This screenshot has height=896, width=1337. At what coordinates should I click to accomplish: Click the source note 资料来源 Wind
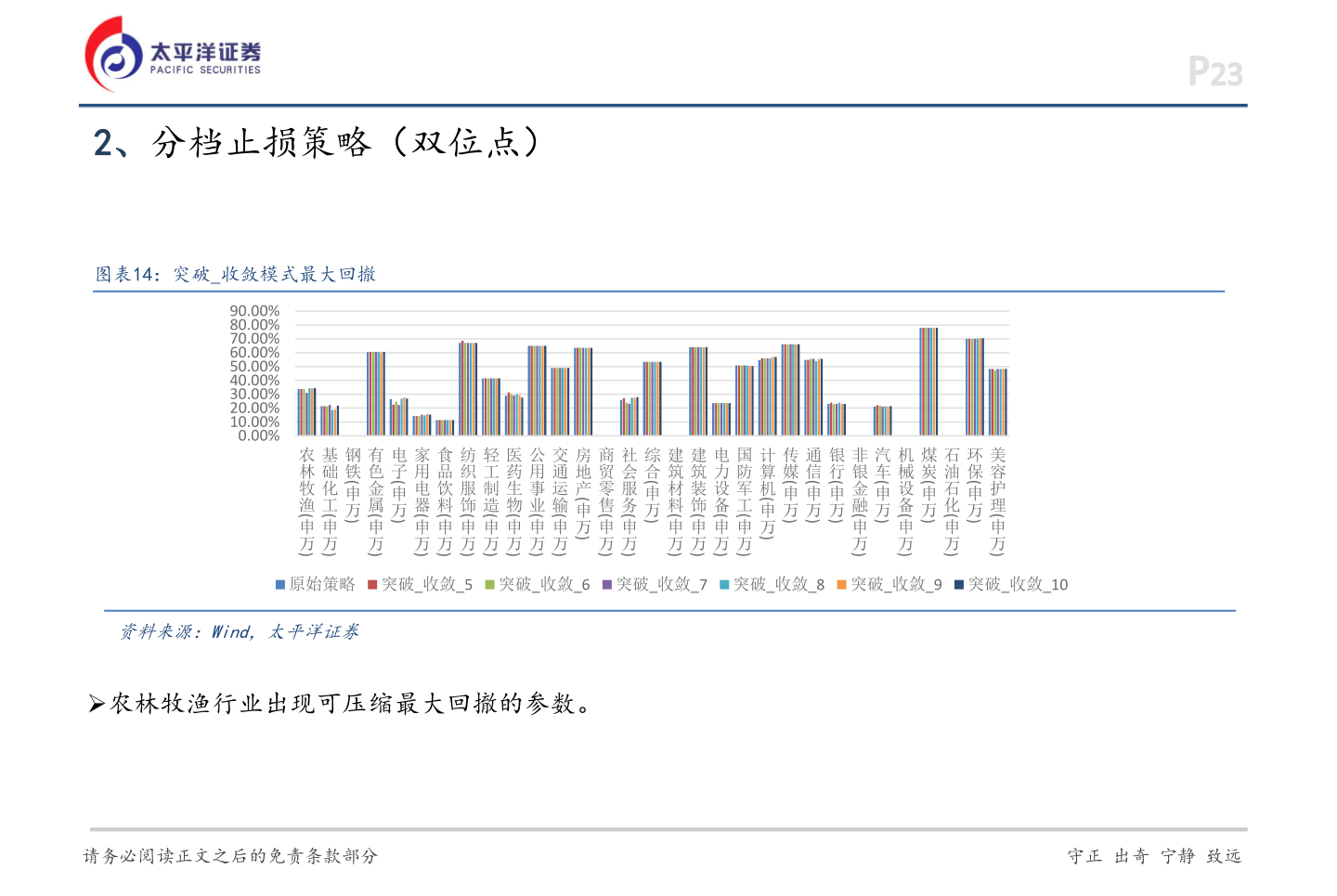click(239, 632)
